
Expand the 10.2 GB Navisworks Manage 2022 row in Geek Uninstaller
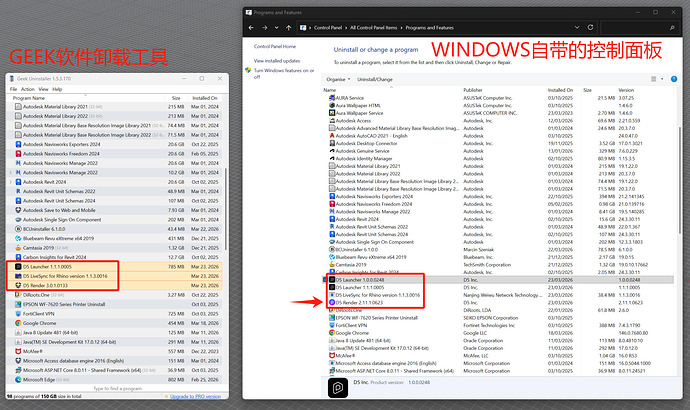click(11, 172)
